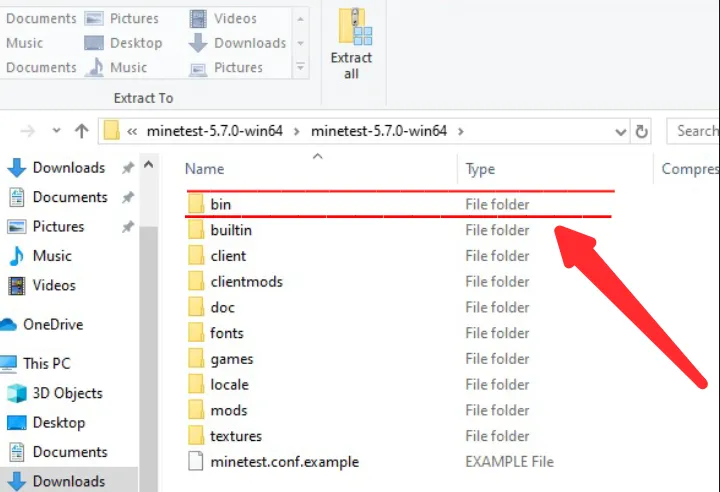Sort by Type column header
This screenshot has height=492, width=720.
[480, 169]
